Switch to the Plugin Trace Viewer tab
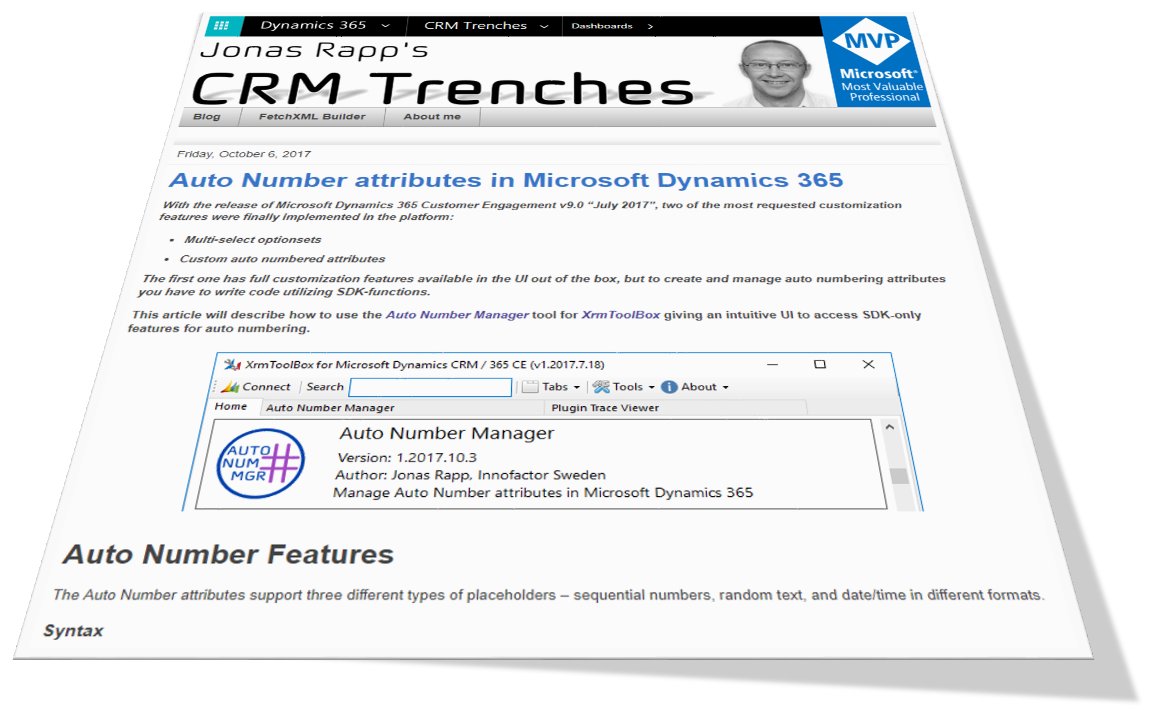This screenshot has width=1149, height=712. tap(605, 408)
